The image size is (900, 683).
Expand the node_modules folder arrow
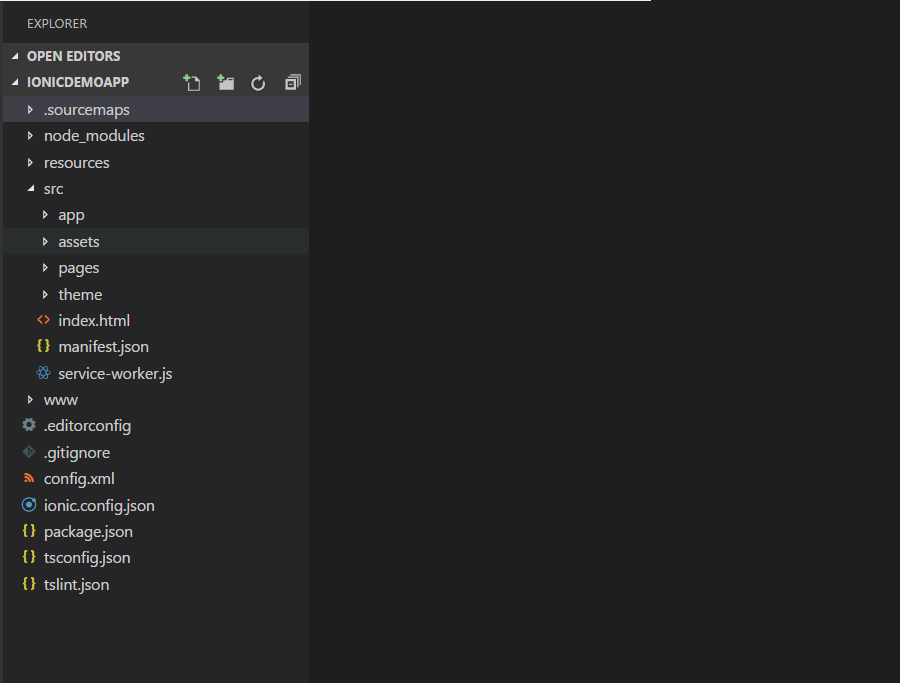pos(30,136)
